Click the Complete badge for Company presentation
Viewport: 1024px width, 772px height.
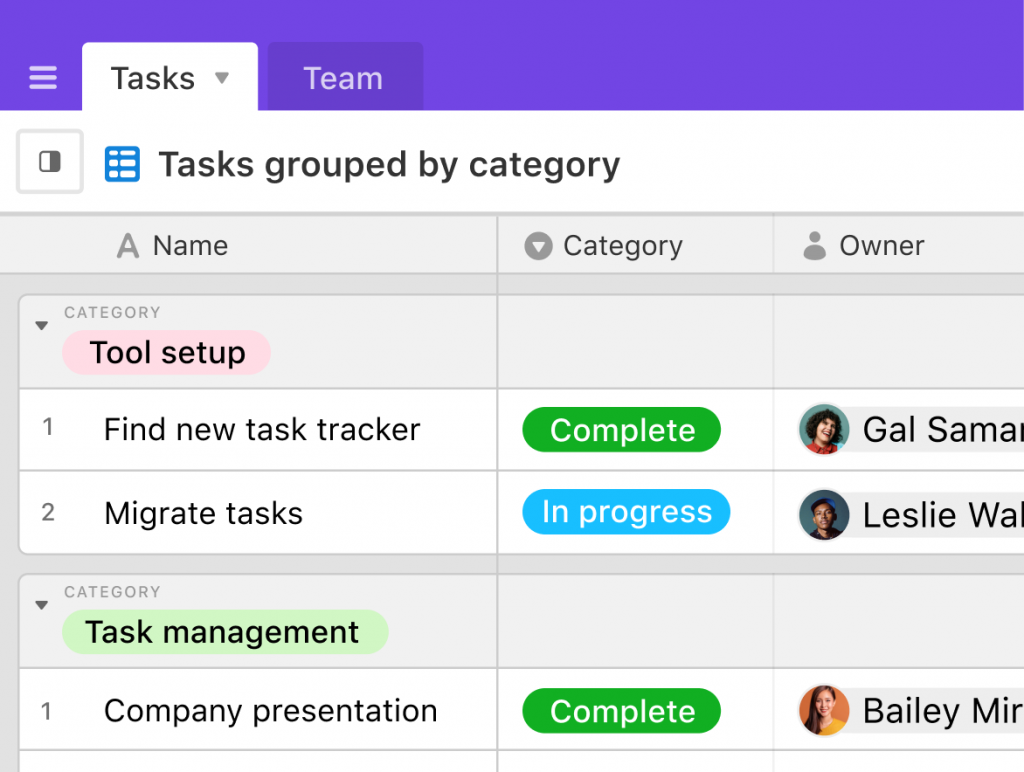[x=622, y=711]
